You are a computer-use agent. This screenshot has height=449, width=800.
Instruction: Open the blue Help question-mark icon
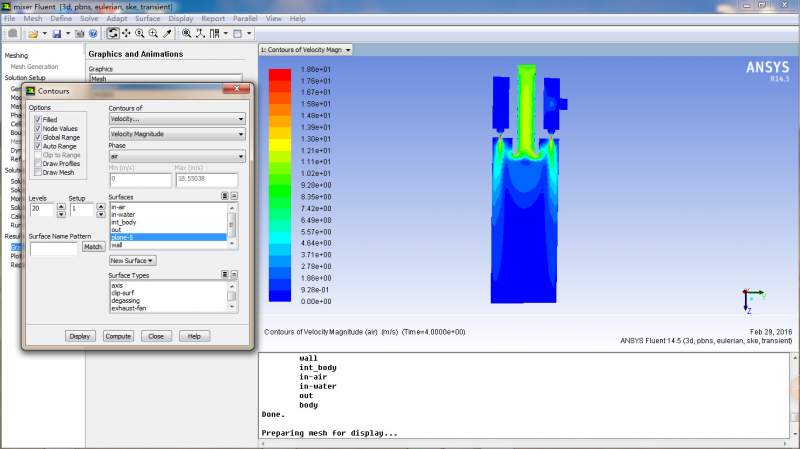93,34
